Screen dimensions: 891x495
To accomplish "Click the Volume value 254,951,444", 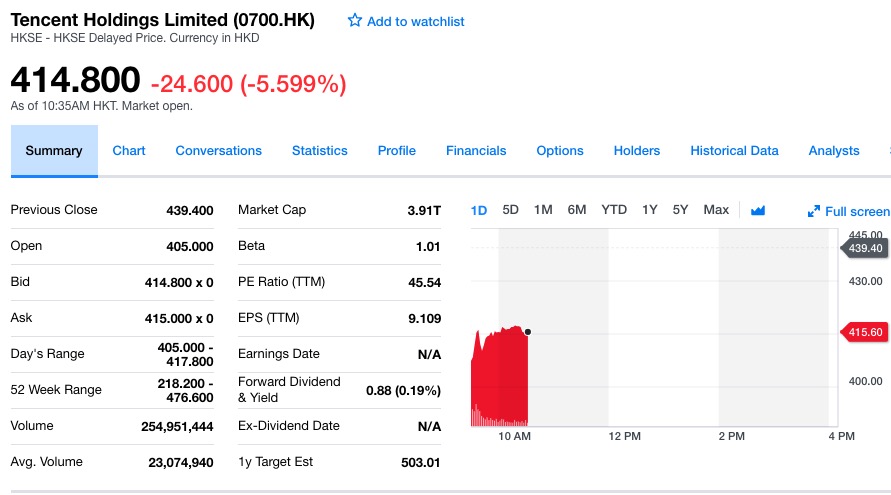I will click(177, 426).
